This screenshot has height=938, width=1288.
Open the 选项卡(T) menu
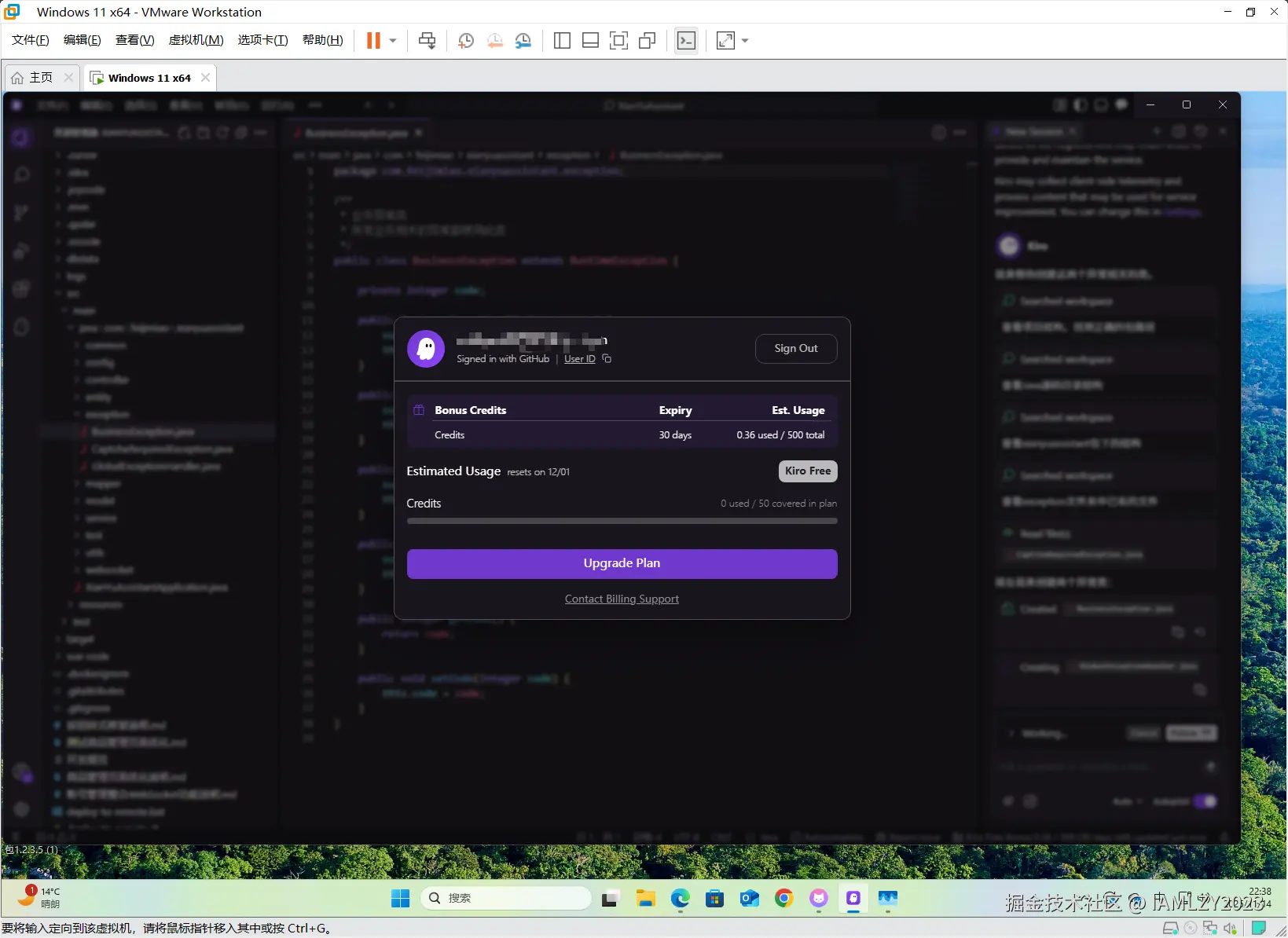(263, 40)
